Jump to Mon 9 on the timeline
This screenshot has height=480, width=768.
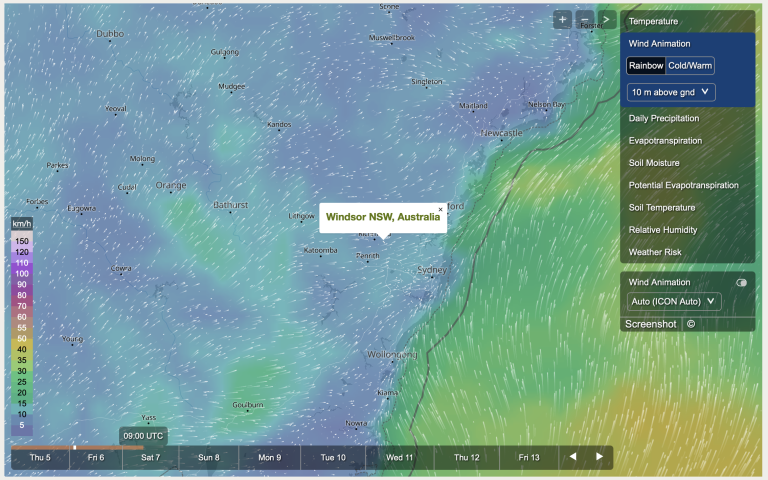(269, 457)
